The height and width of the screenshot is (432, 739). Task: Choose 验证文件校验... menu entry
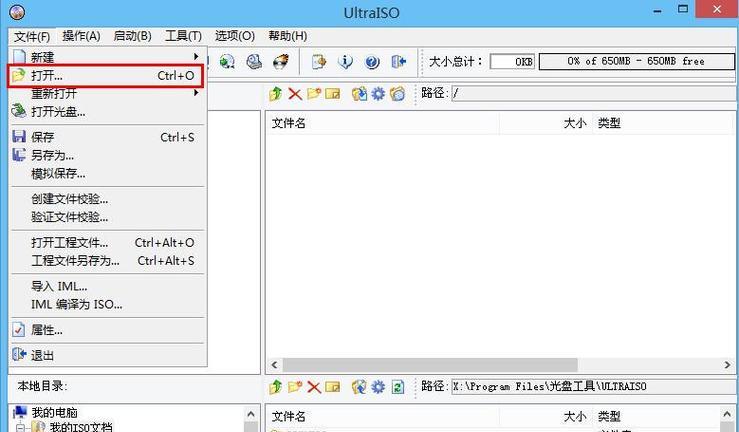point(107,217)
